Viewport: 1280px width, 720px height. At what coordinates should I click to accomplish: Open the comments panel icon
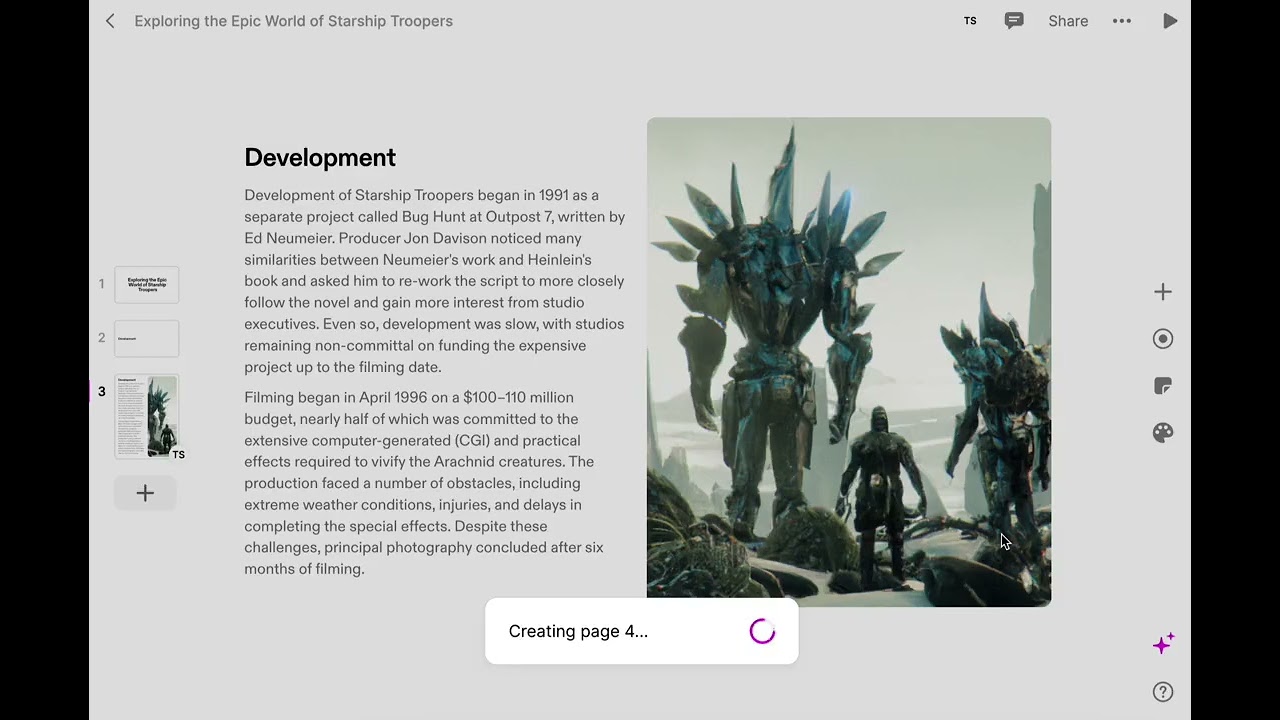tap(1014, 21)
